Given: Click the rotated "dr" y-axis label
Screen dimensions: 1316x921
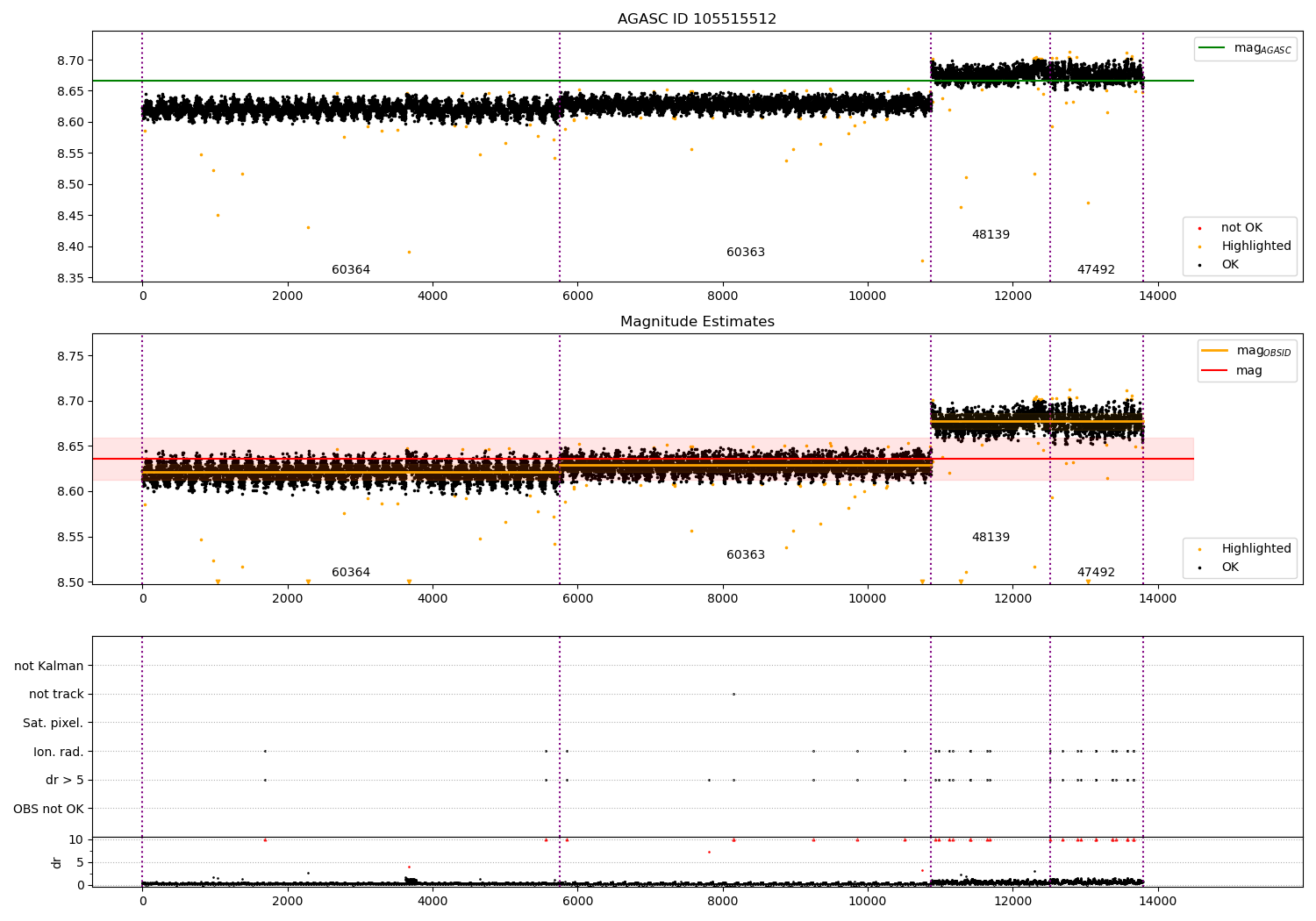Looking at the screenshot, I should point(57,862).
